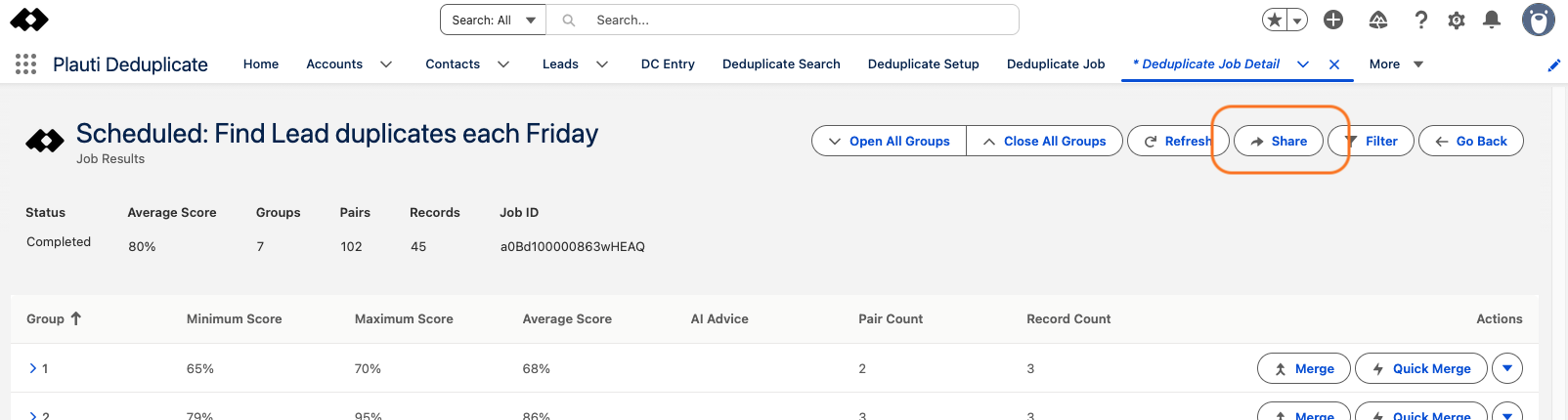
Task: Go to the Home tab
Action: coord(261,64)
